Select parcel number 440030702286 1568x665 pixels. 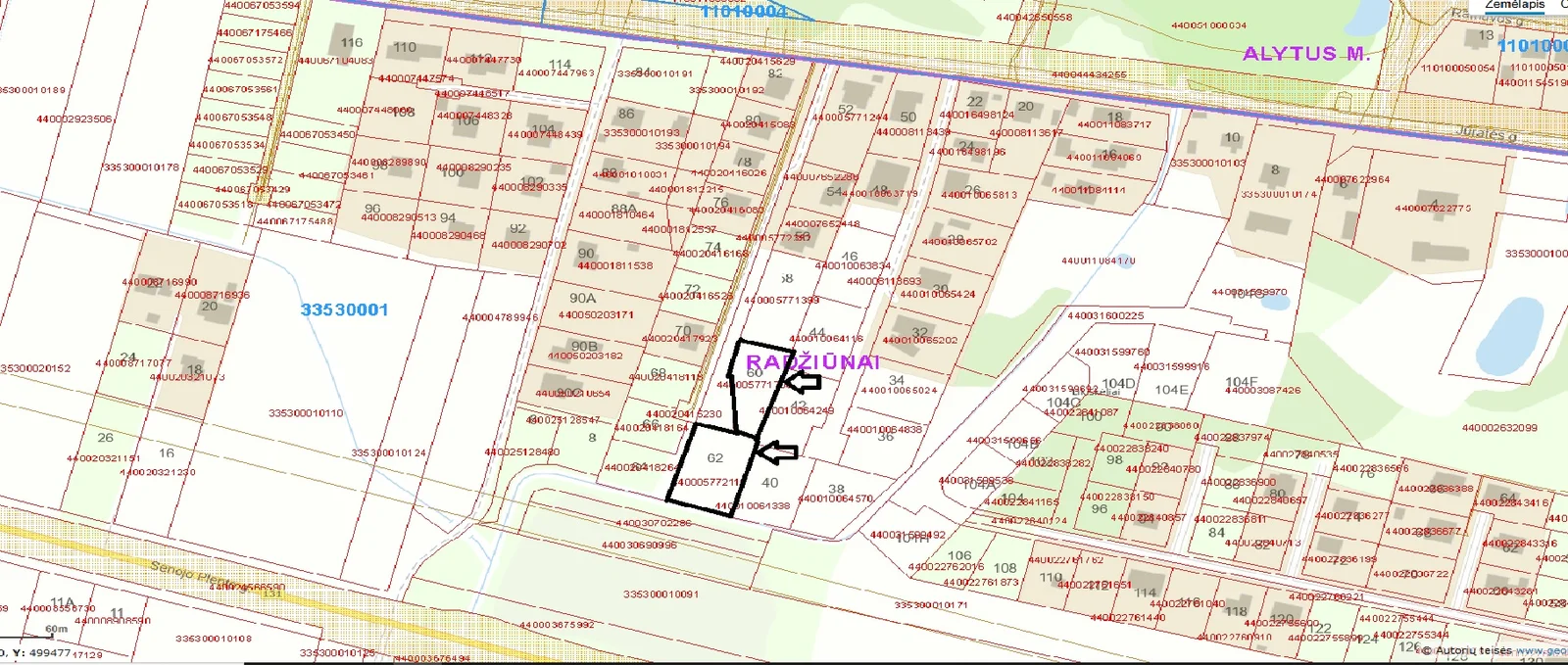[654, 523]
